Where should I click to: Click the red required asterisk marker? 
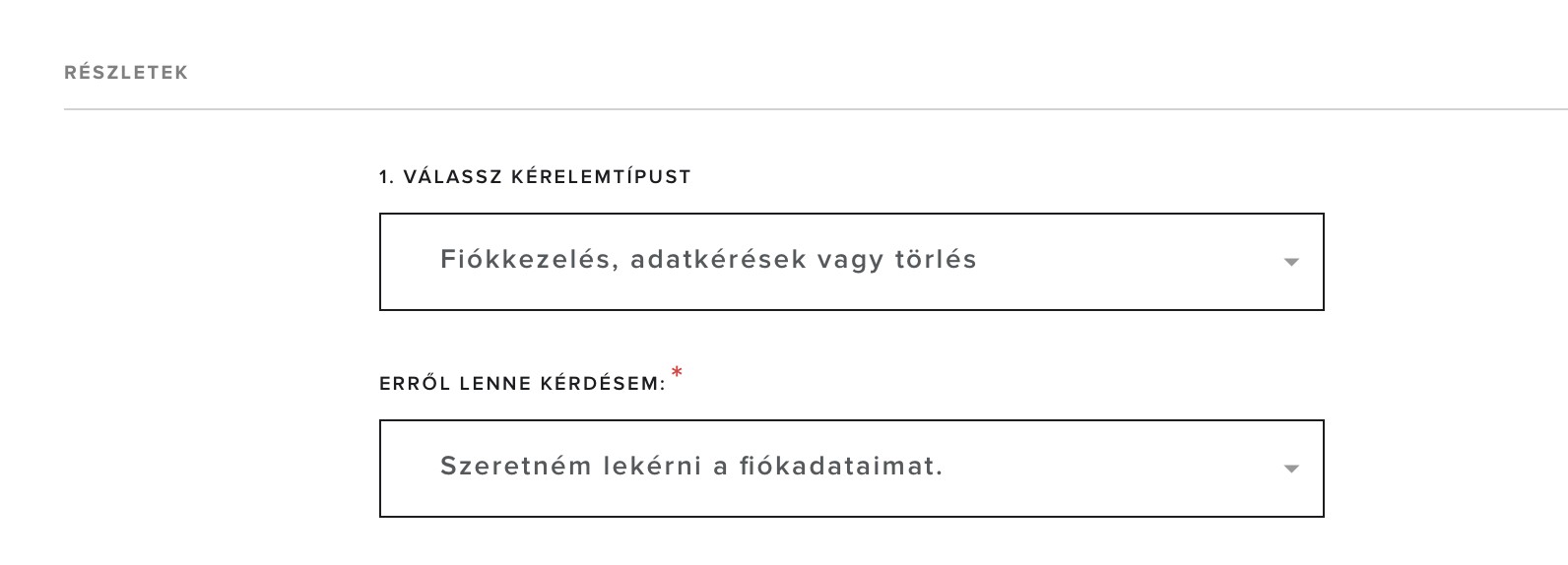pos(678,374)
